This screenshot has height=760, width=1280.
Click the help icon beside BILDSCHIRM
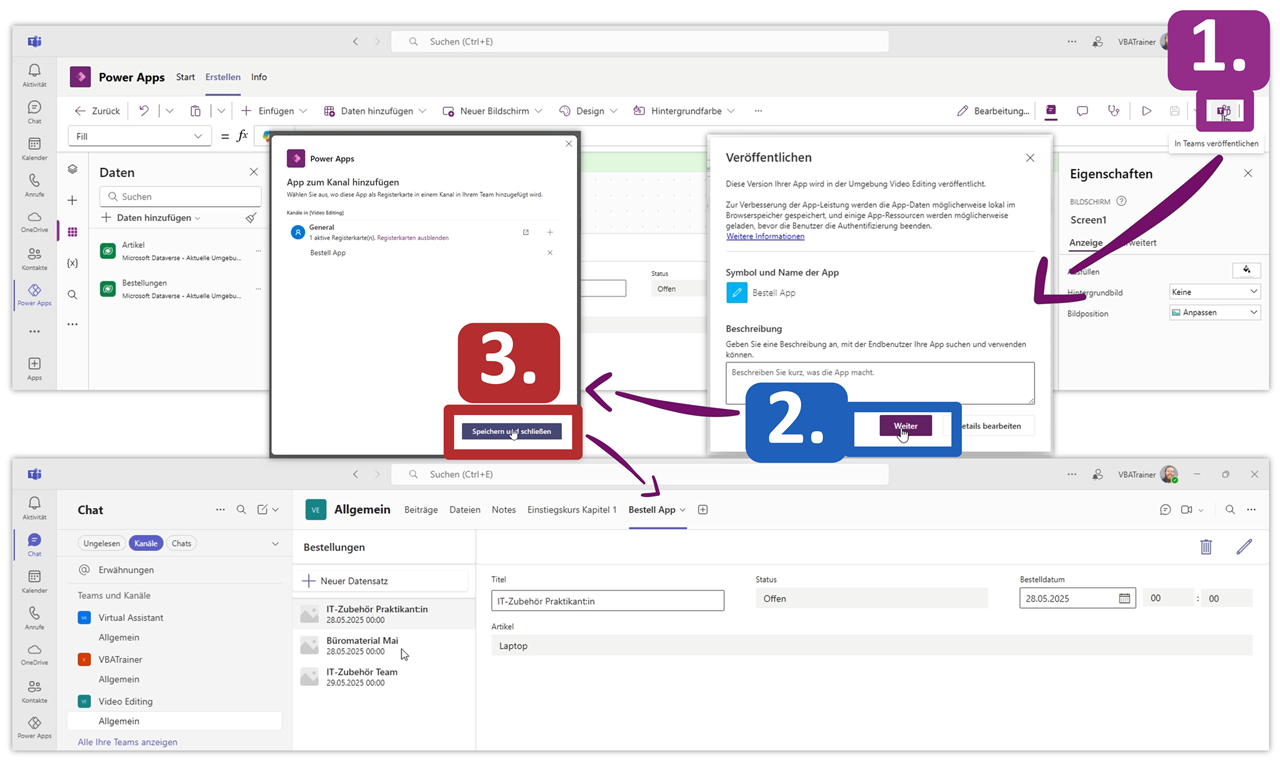point(1121,201)
